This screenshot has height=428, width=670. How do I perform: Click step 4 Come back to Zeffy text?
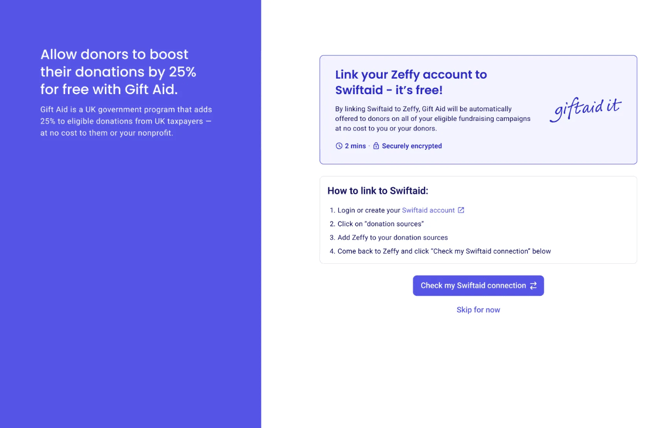tap(440, 251)
